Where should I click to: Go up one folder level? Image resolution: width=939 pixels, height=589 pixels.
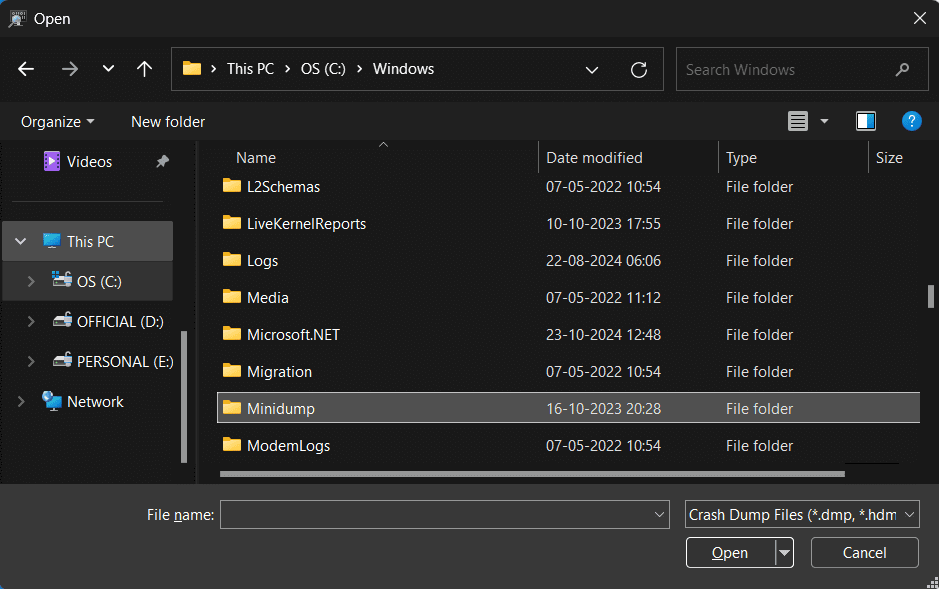tap(144, 68)
